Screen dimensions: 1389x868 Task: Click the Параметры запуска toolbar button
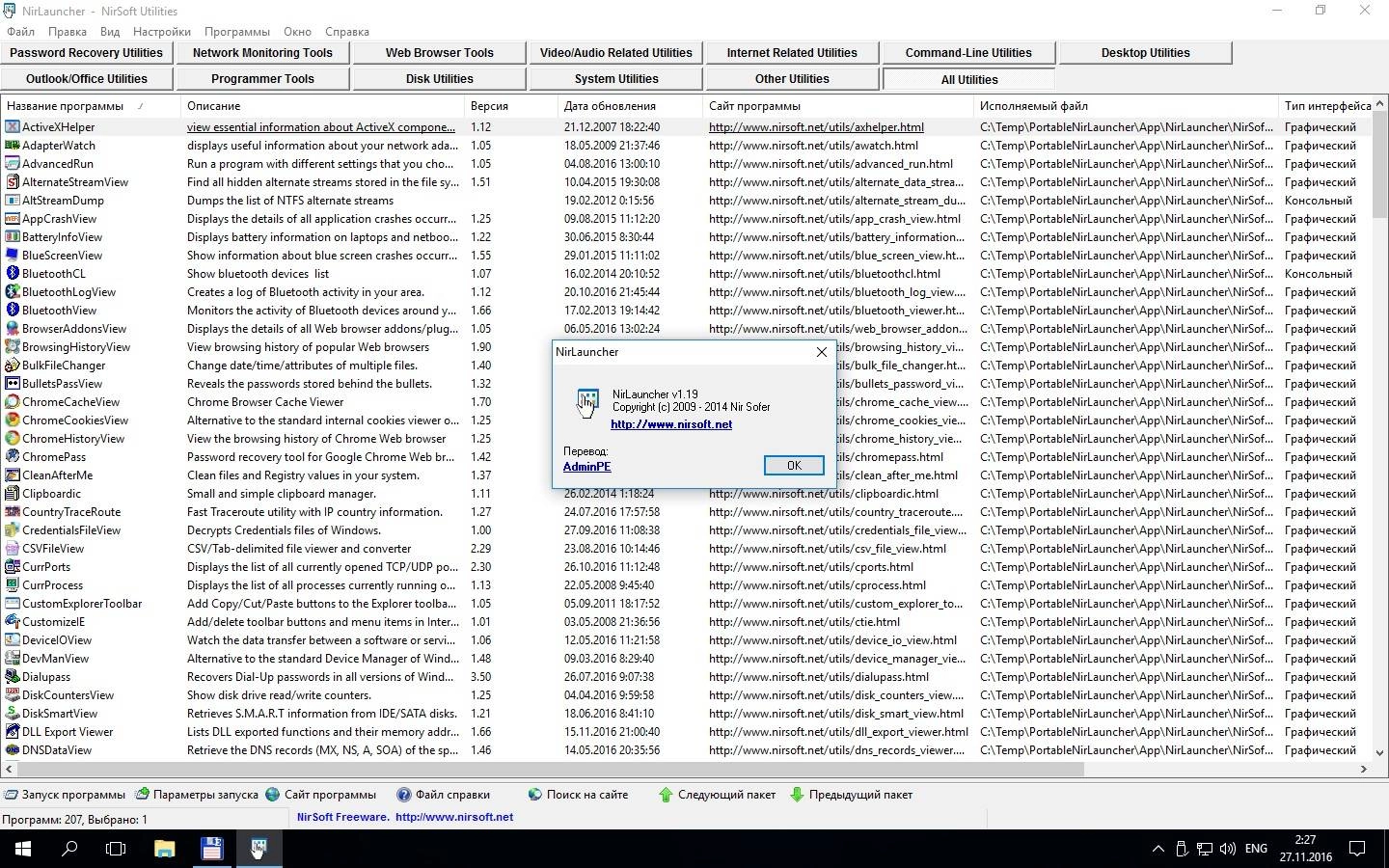[197, 795]
